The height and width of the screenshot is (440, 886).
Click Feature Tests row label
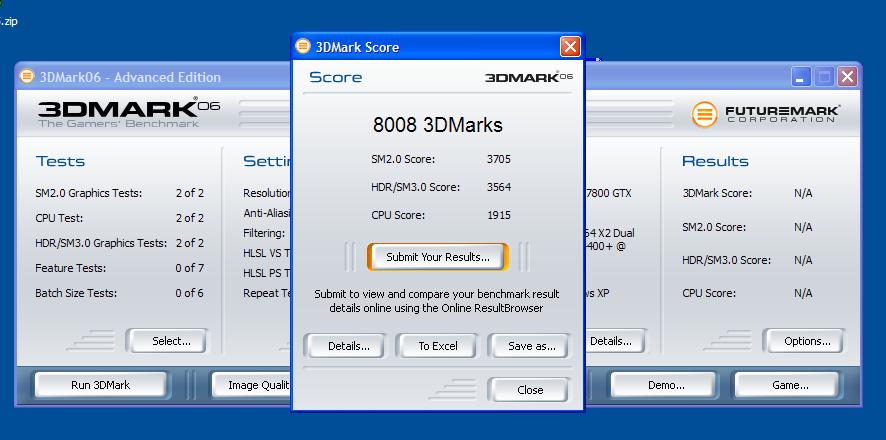pyautogui.click(x=70, y=268)
